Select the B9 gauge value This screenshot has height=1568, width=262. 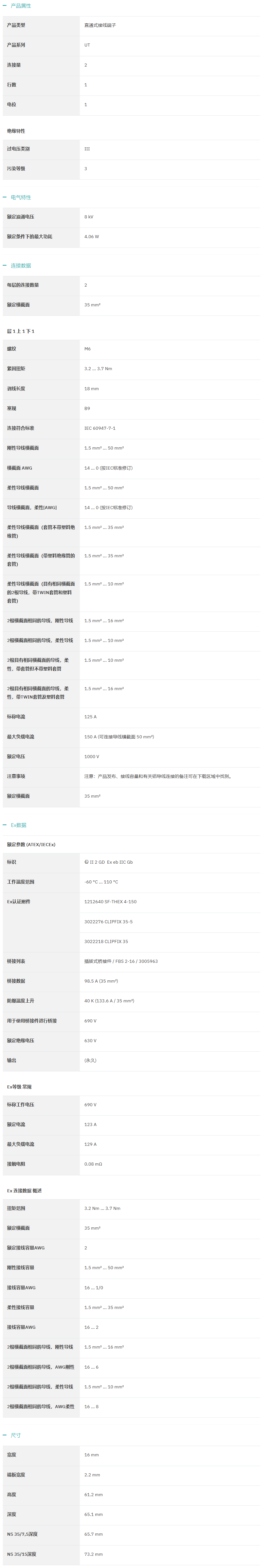click(87, 409)
